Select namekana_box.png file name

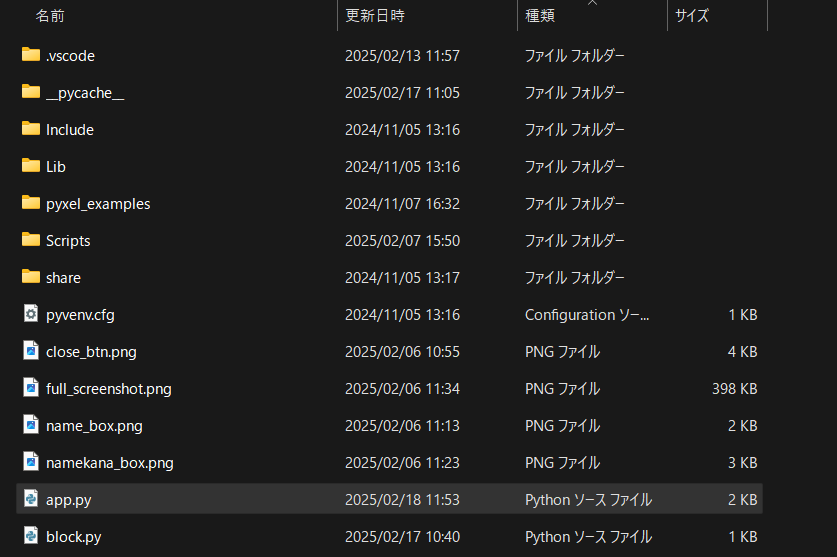110,463
